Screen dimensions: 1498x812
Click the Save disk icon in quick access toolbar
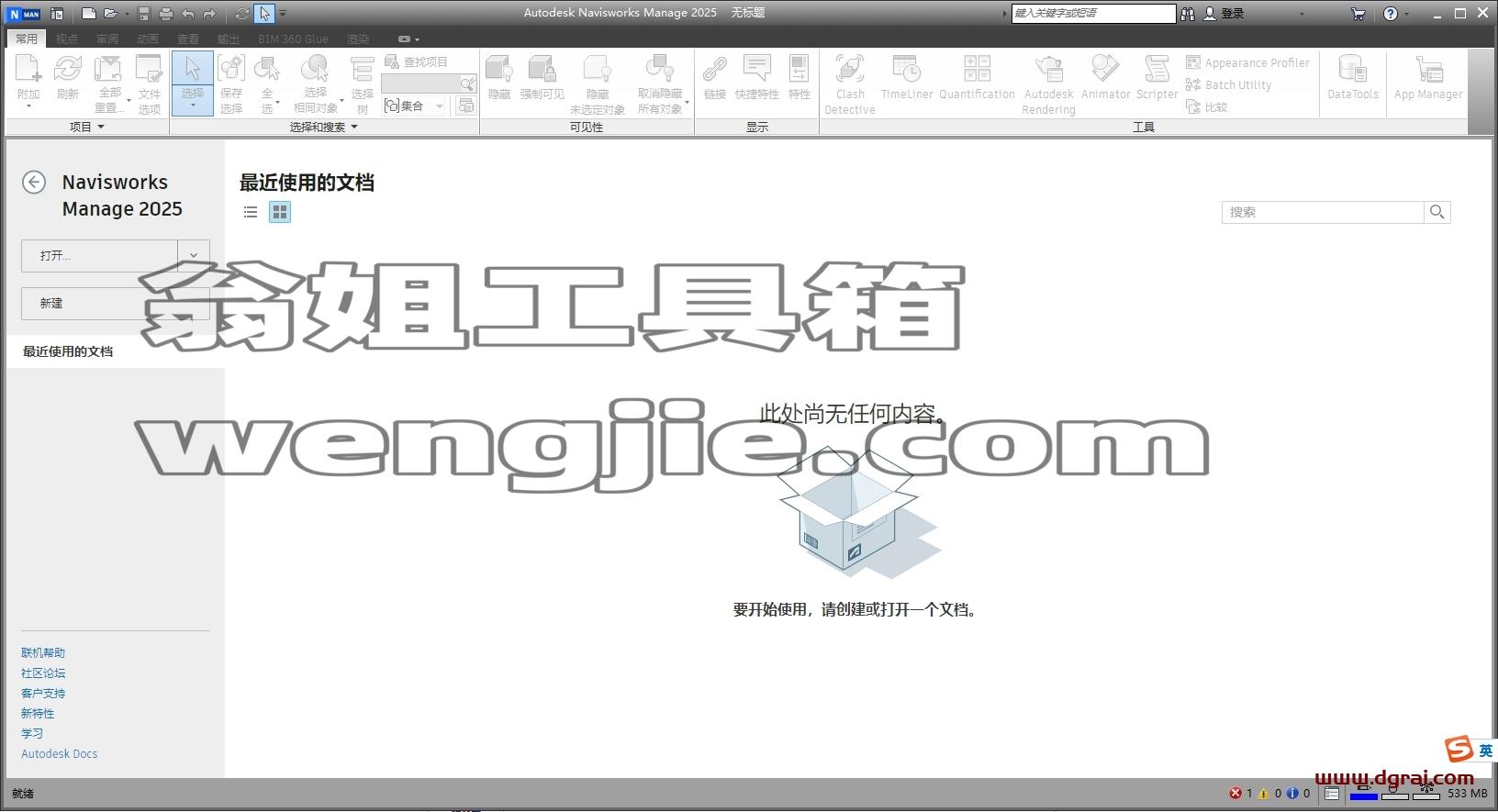pyautogui.click(x=144, y=14)
